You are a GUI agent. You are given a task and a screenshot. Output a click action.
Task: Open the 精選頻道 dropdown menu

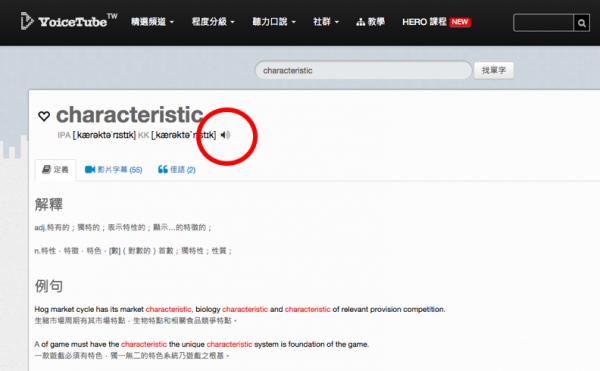coord(152,22)
